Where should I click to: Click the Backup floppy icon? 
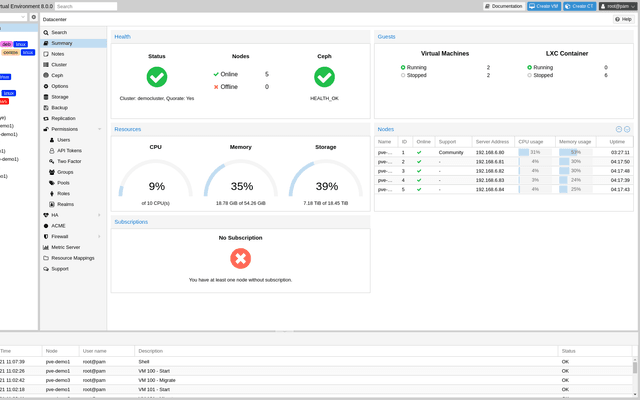[46, 108]
